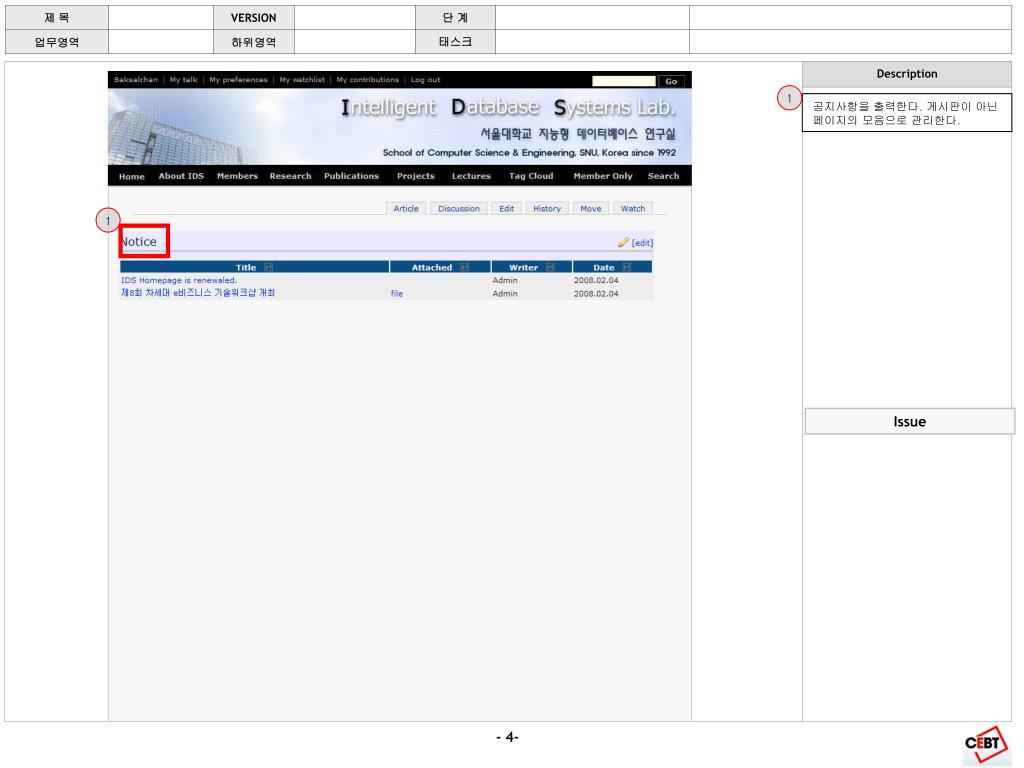Select Admin writer in the workshop row
The height and width of the screenshot is (768, 1024).
click(x=505, y=294)
